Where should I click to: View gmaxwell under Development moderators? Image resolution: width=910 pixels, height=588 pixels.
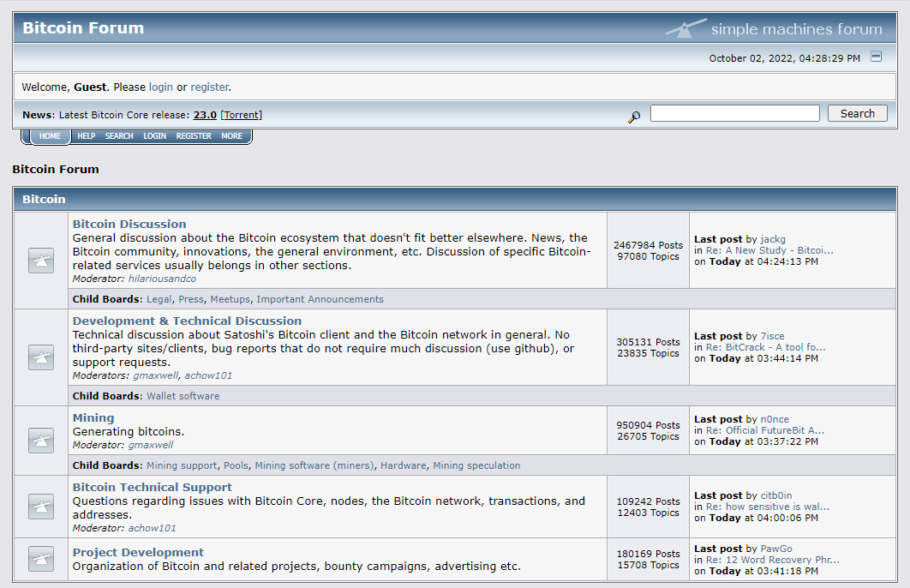(156, 376)
